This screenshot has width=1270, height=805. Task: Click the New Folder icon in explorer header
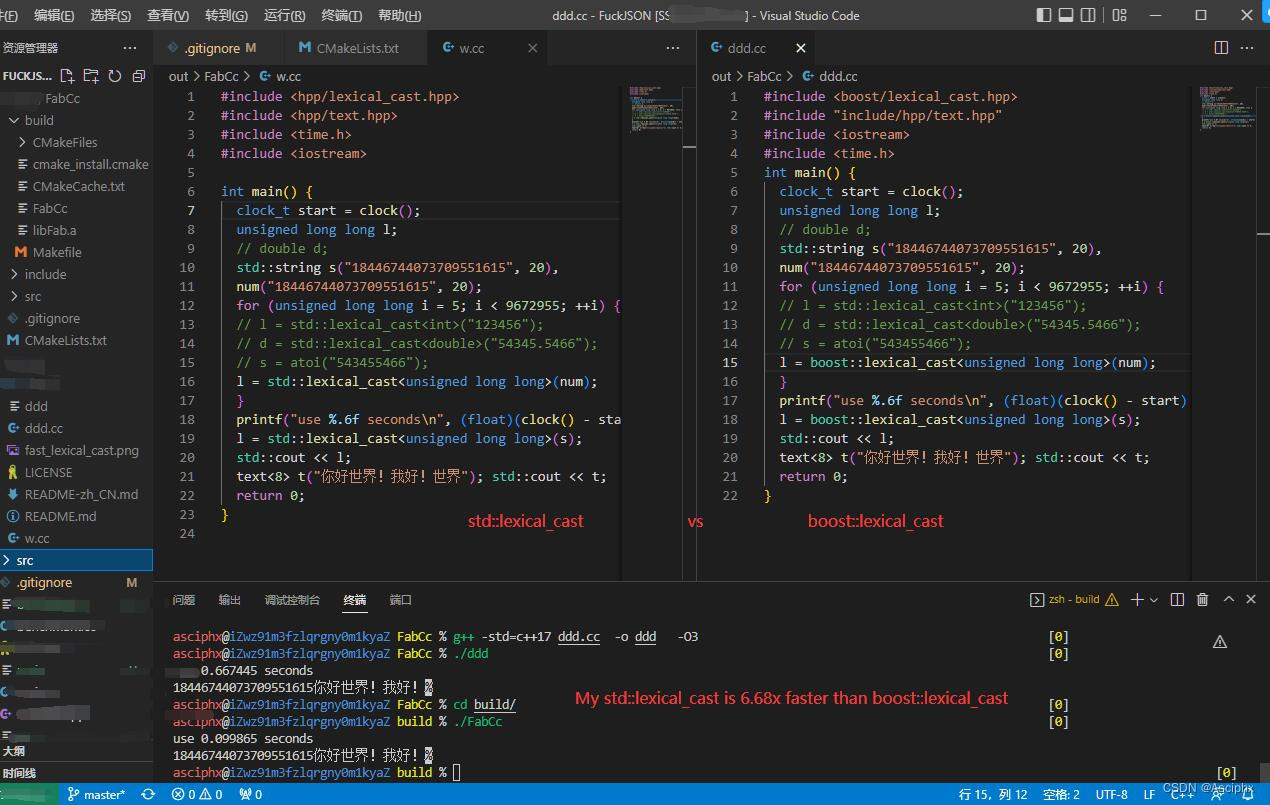coord(91,76)
